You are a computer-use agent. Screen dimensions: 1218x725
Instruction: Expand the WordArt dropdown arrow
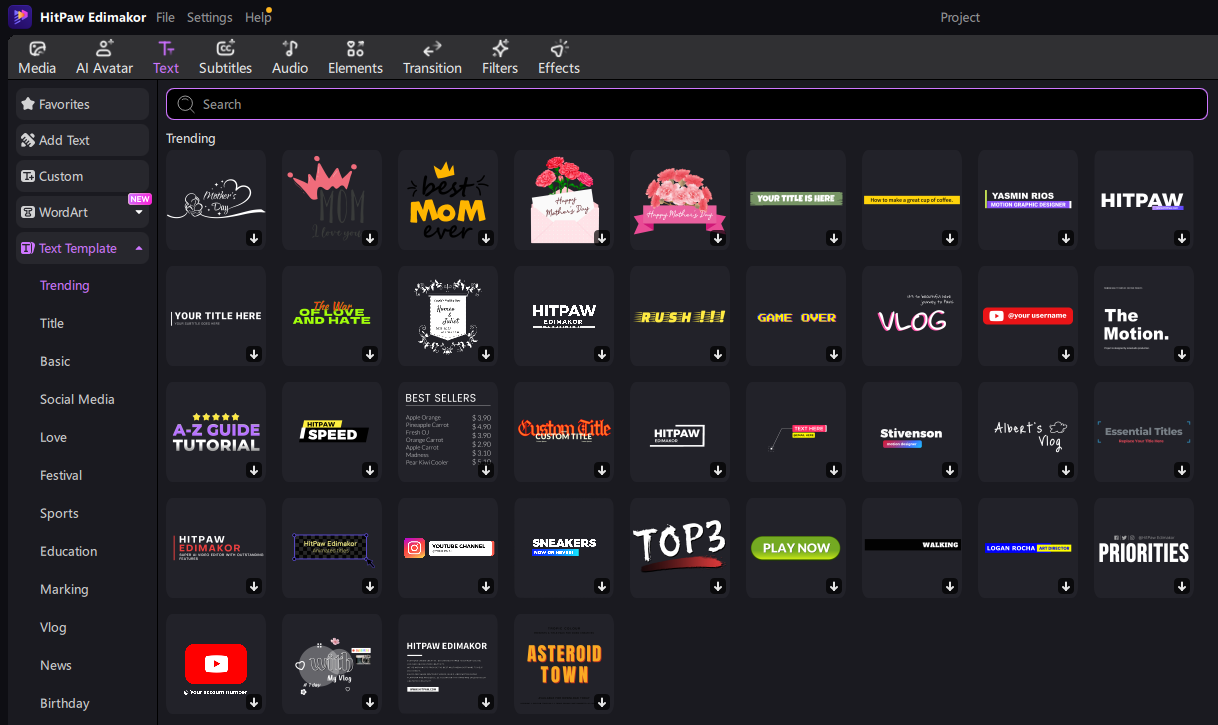click(x=138, y=213)
